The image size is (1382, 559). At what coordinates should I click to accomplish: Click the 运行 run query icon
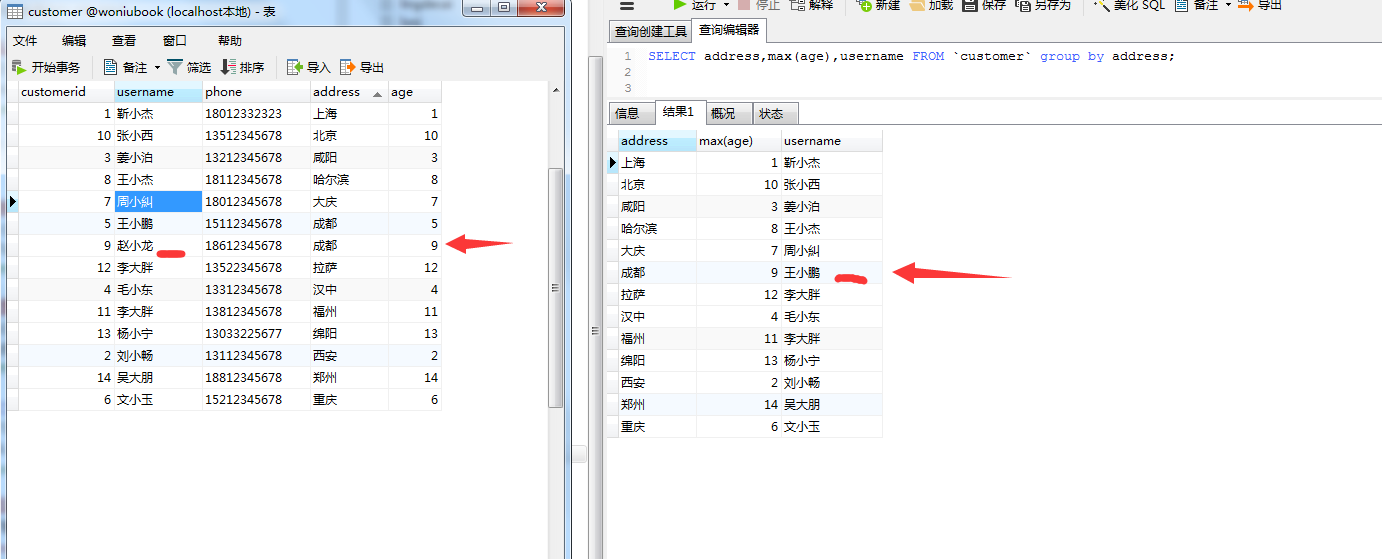[680, 5]
